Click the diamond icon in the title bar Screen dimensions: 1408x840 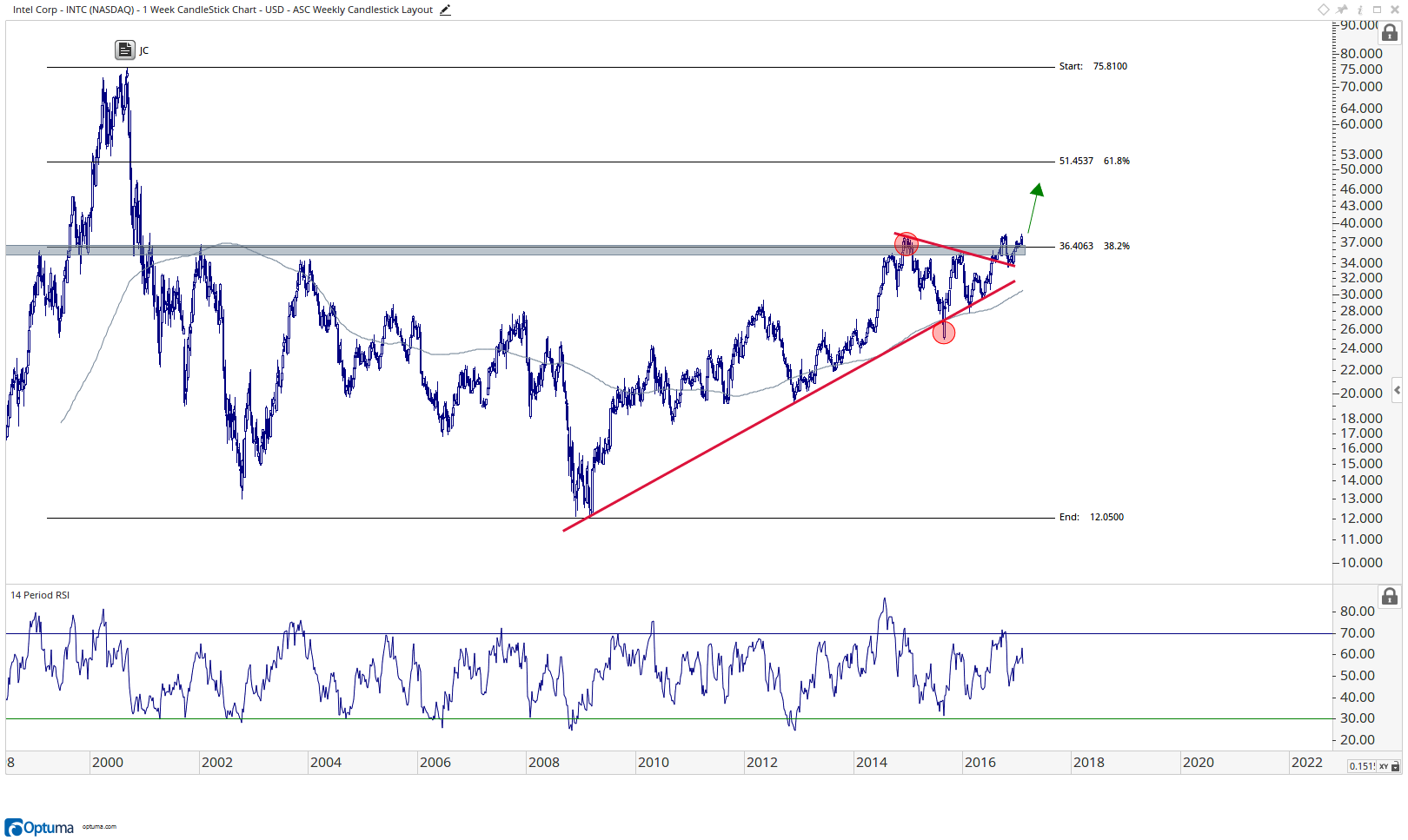[x=1324, y=10]
